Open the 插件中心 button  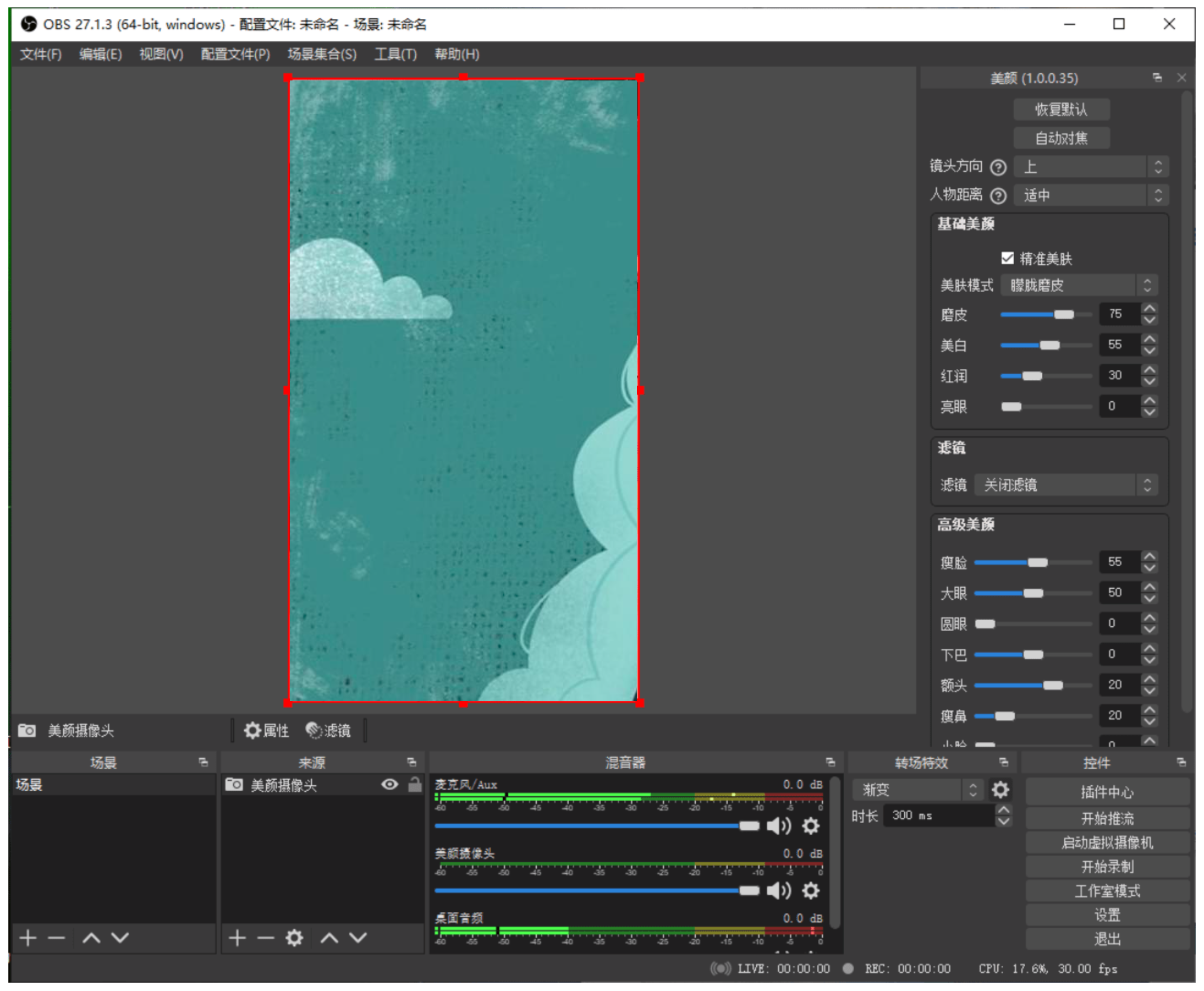point(1108,792)
